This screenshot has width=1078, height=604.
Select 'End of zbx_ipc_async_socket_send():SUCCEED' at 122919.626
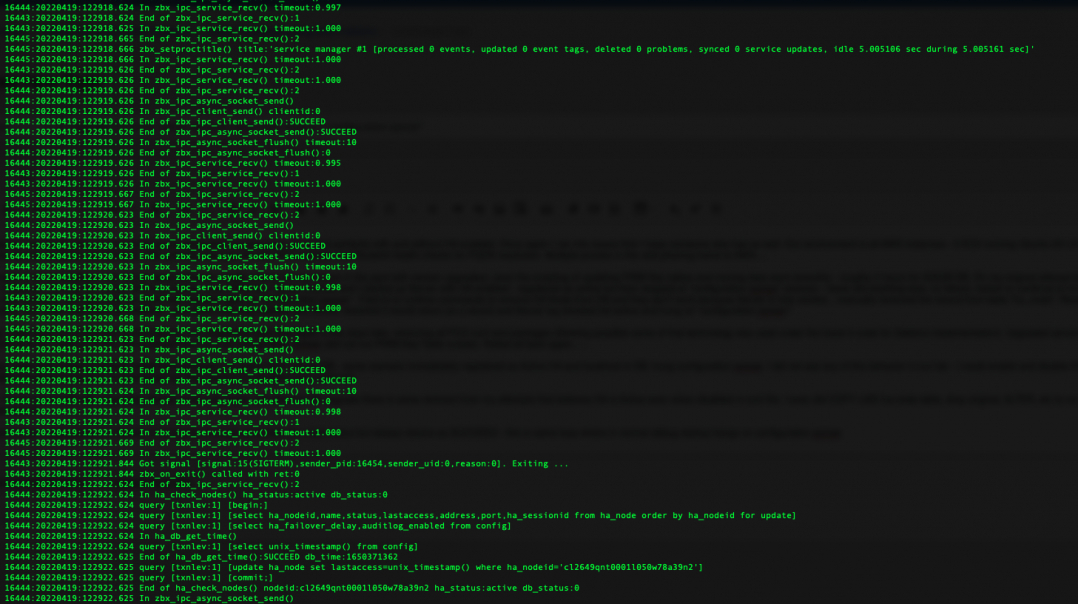pos(180,132)
